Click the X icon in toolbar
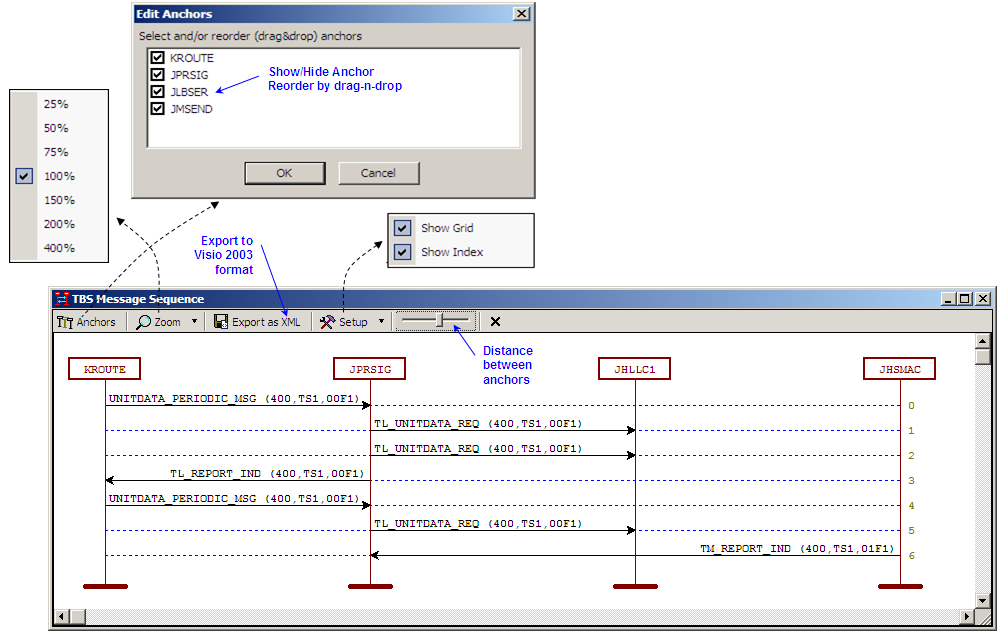The image size is (1002, 637). click(495, 322)
